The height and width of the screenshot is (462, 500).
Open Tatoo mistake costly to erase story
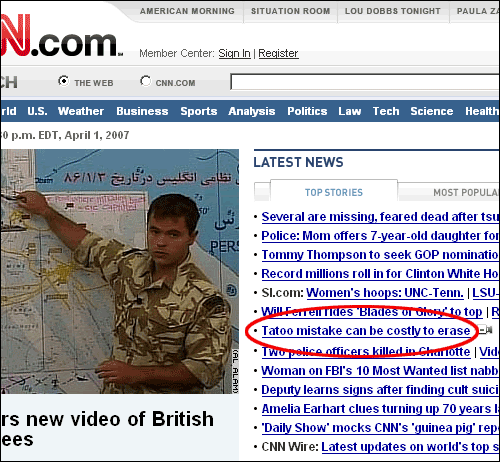click(x=366, y=331)
